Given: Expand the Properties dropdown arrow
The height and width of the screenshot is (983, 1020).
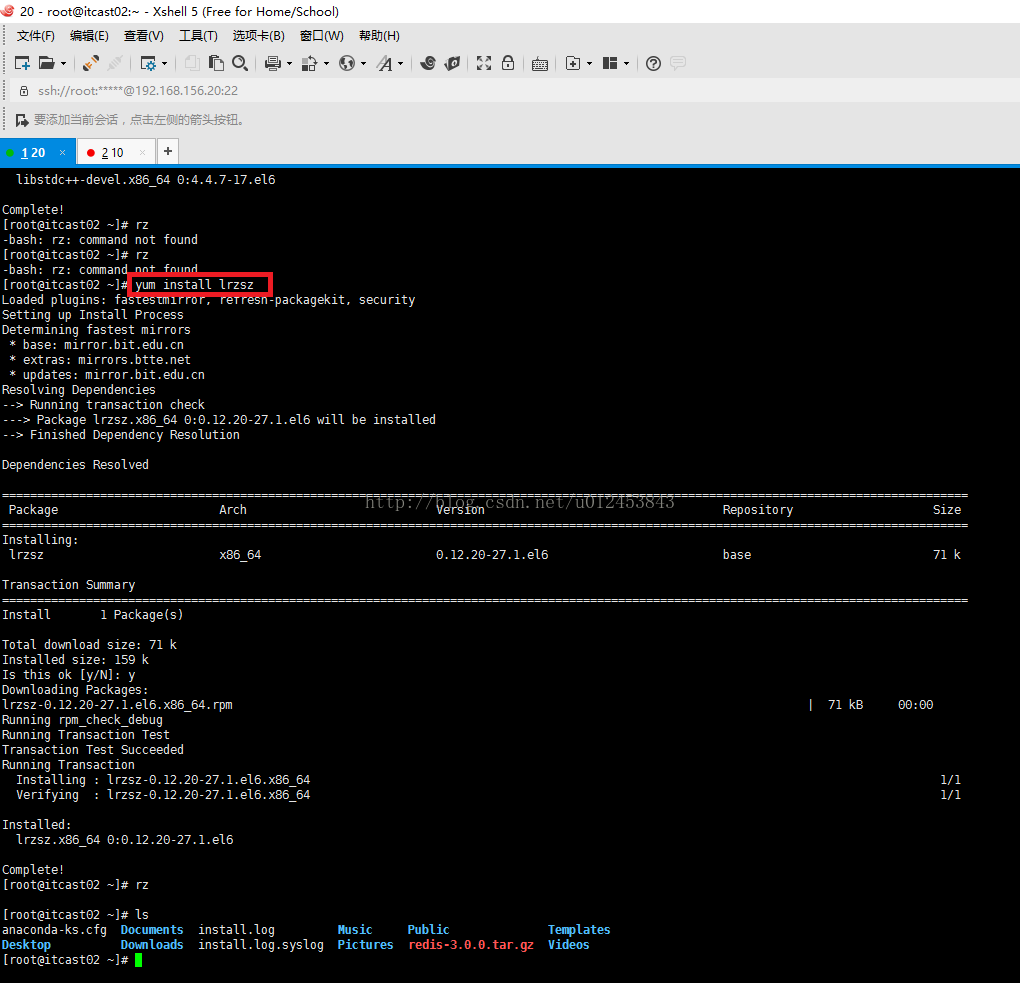Looking at the screenshot, I should pyautogui.click(x=165, y=64).
